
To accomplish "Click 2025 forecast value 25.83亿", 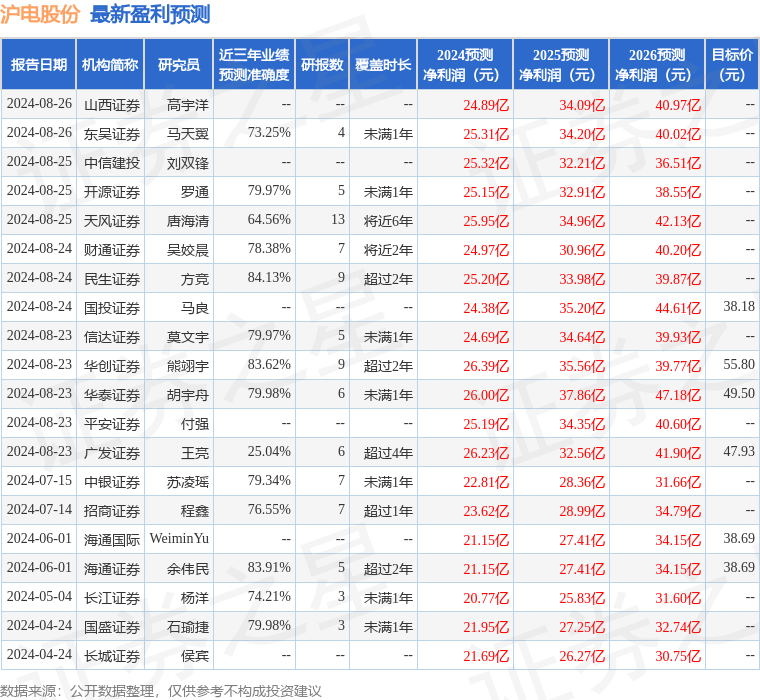I will [x=582, y=598].
